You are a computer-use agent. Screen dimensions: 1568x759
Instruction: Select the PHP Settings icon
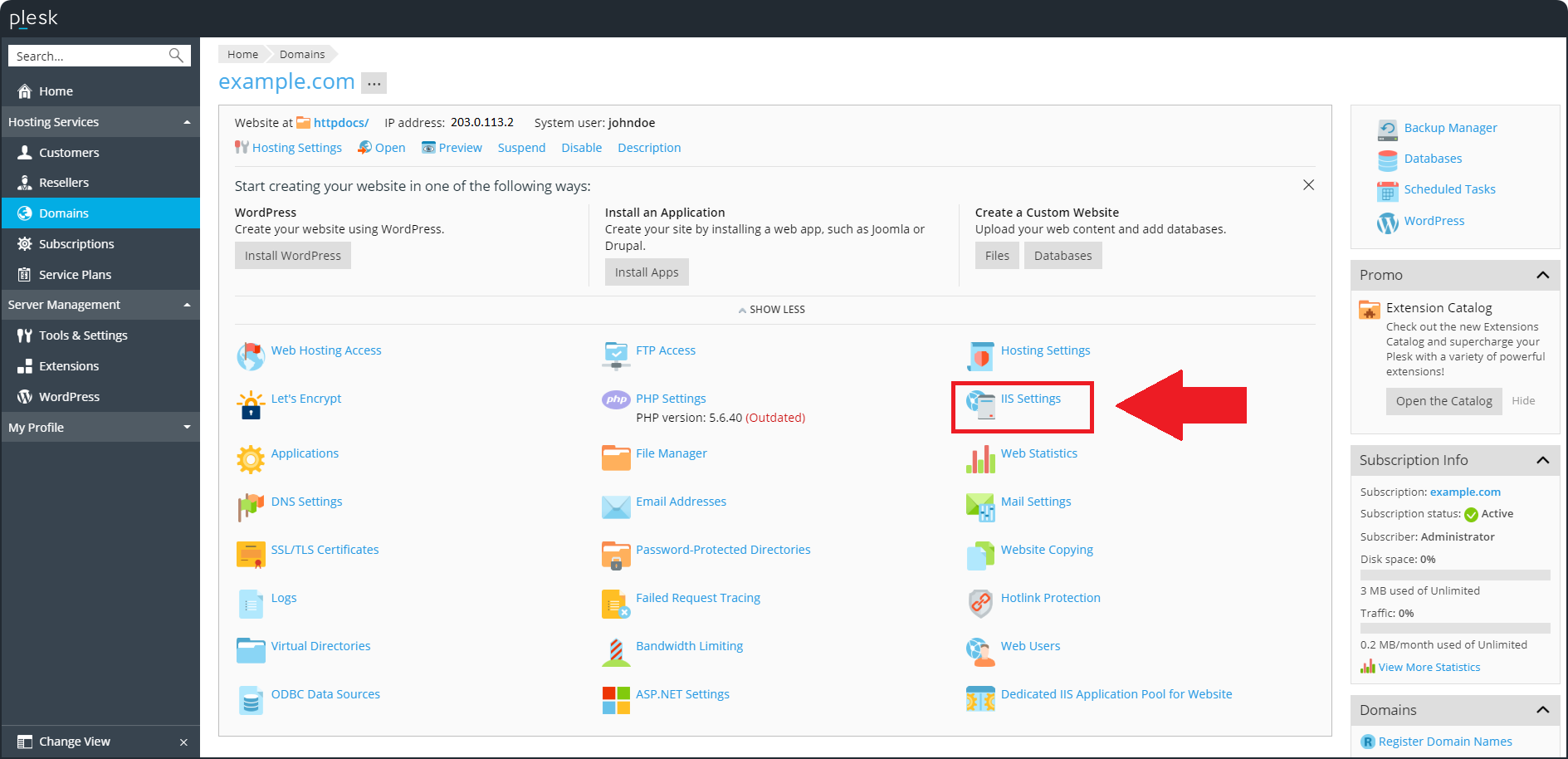615,399
